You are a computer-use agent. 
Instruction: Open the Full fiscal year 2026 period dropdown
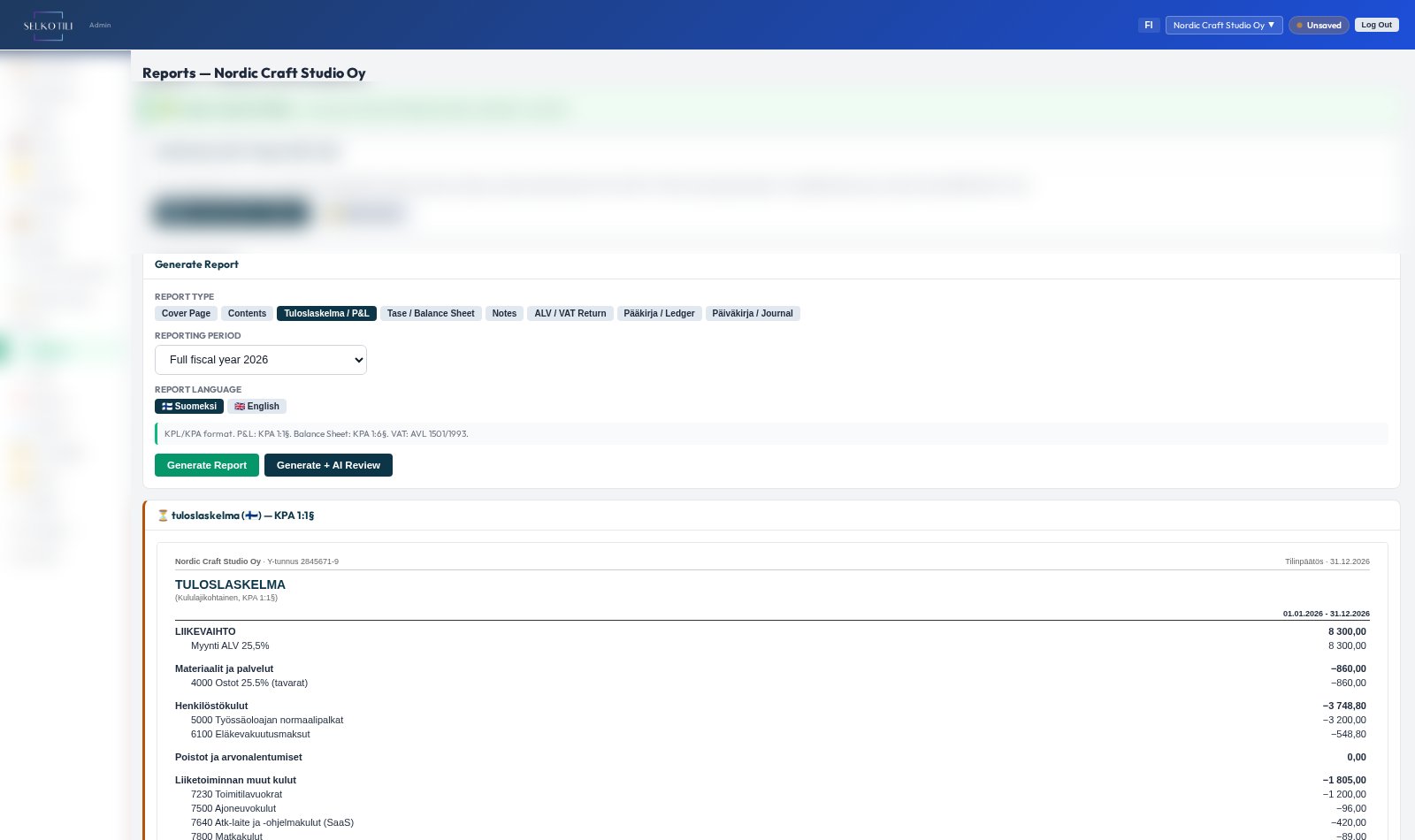tap(261, 360)
